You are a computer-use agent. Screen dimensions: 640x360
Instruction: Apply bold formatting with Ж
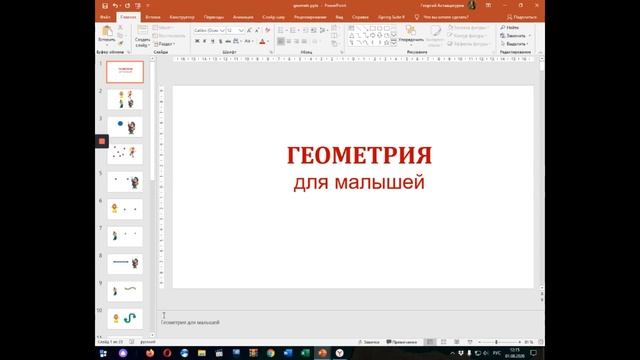coord(197,41)
